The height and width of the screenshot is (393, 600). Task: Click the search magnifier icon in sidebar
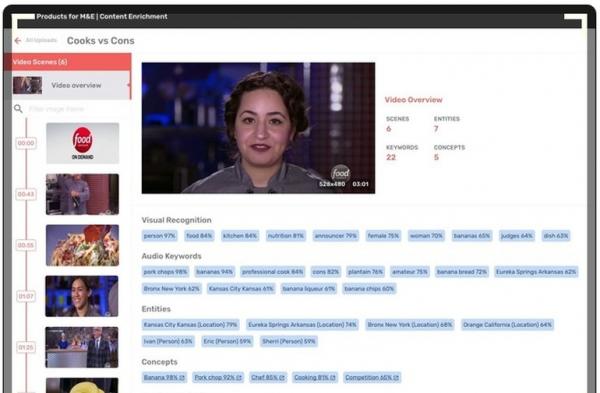coord(18,109)
